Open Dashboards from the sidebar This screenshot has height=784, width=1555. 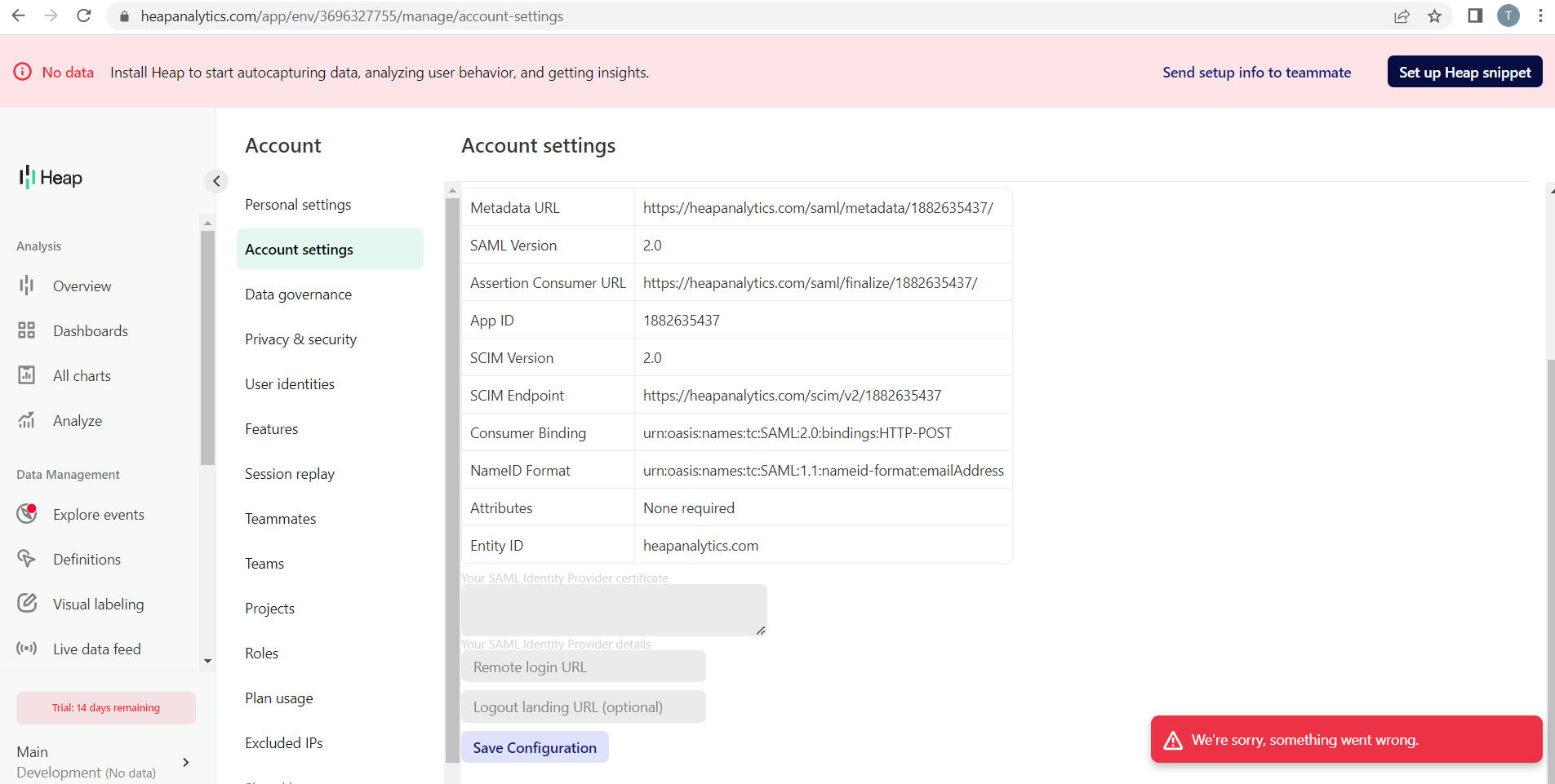click(90, 331)
